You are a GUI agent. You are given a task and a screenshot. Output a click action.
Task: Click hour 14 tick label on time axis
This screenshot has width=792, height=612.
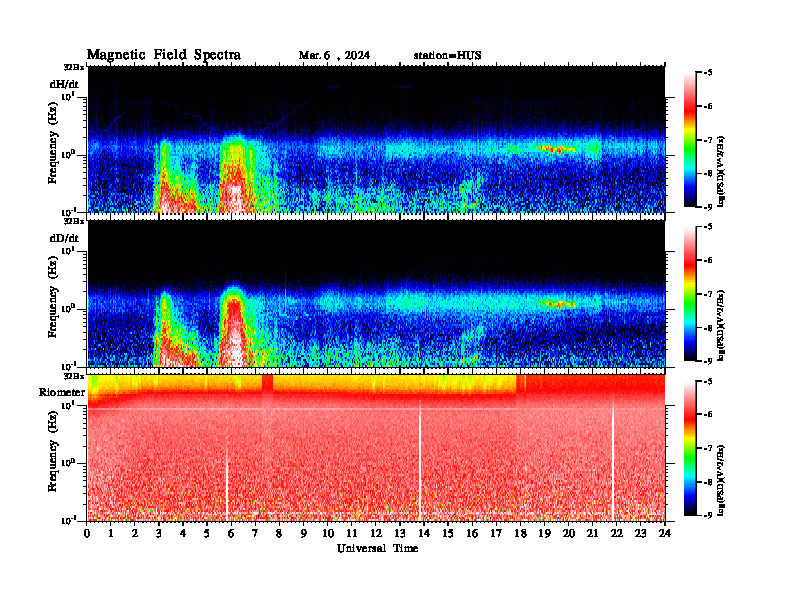[x=424, y=533]
